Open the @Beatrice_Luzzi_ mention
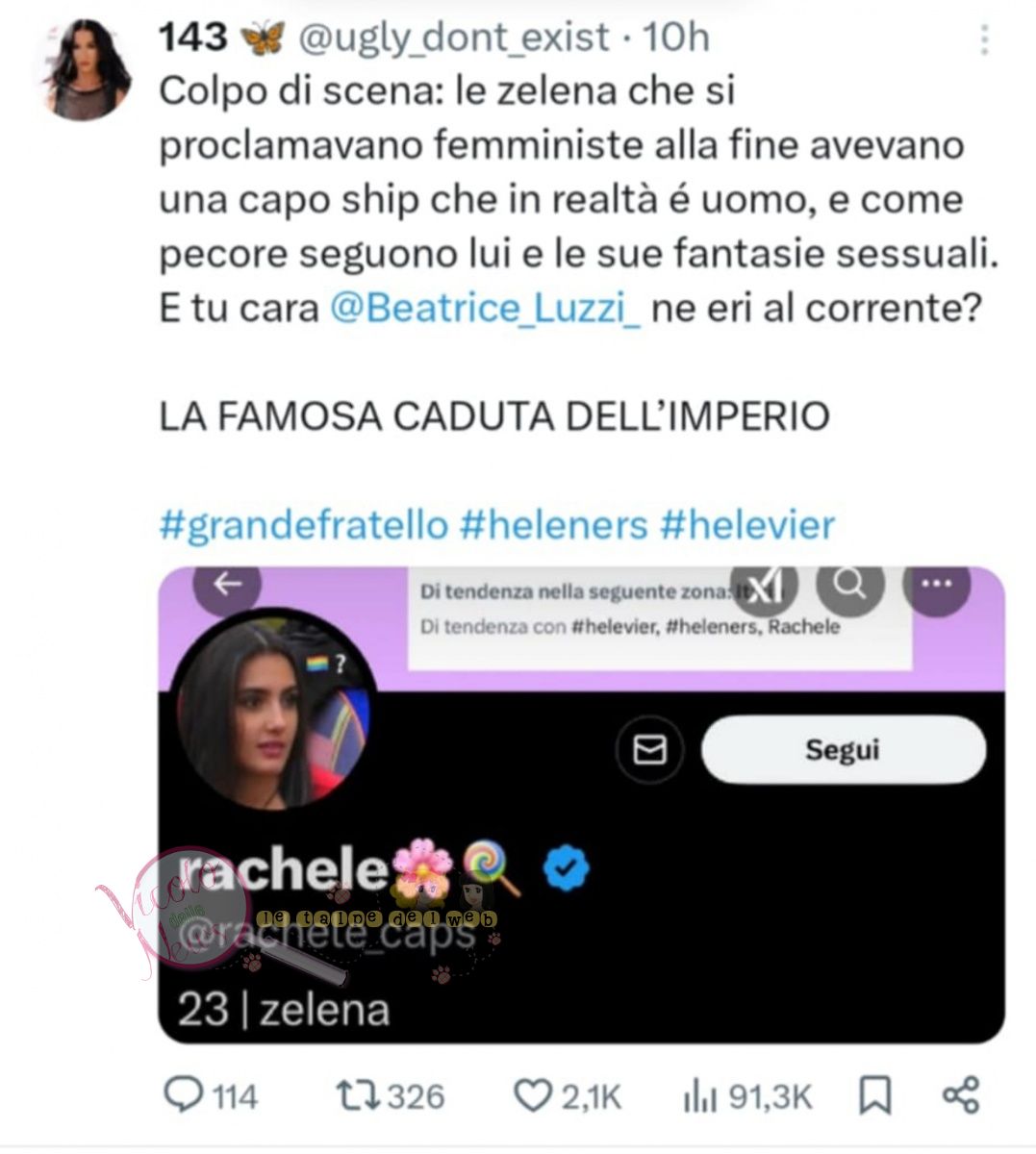The image size is (1036, 1154). tap(486, 308)
